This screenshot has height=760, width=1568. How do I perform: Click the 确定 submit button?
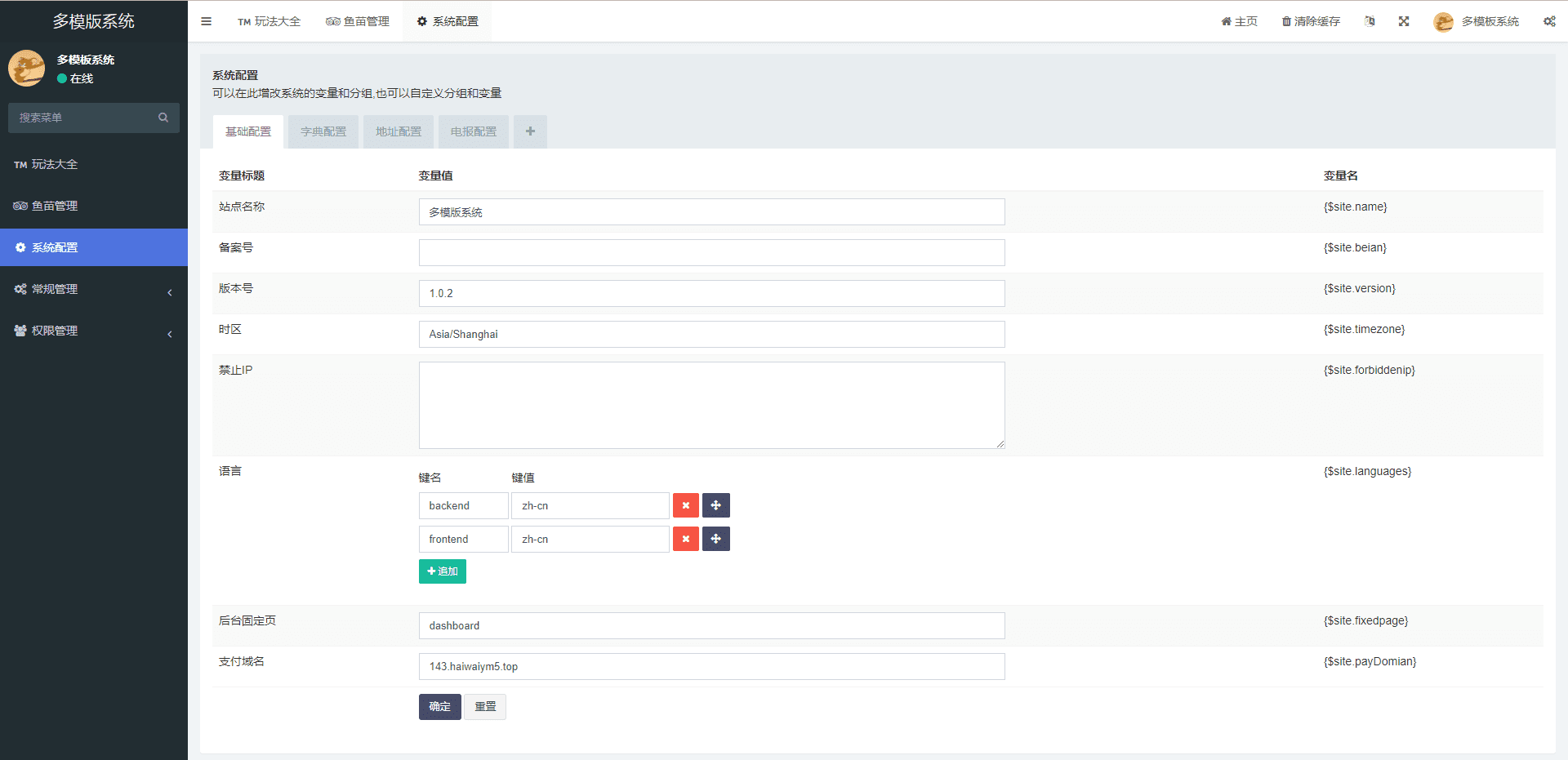click(439, 706)
